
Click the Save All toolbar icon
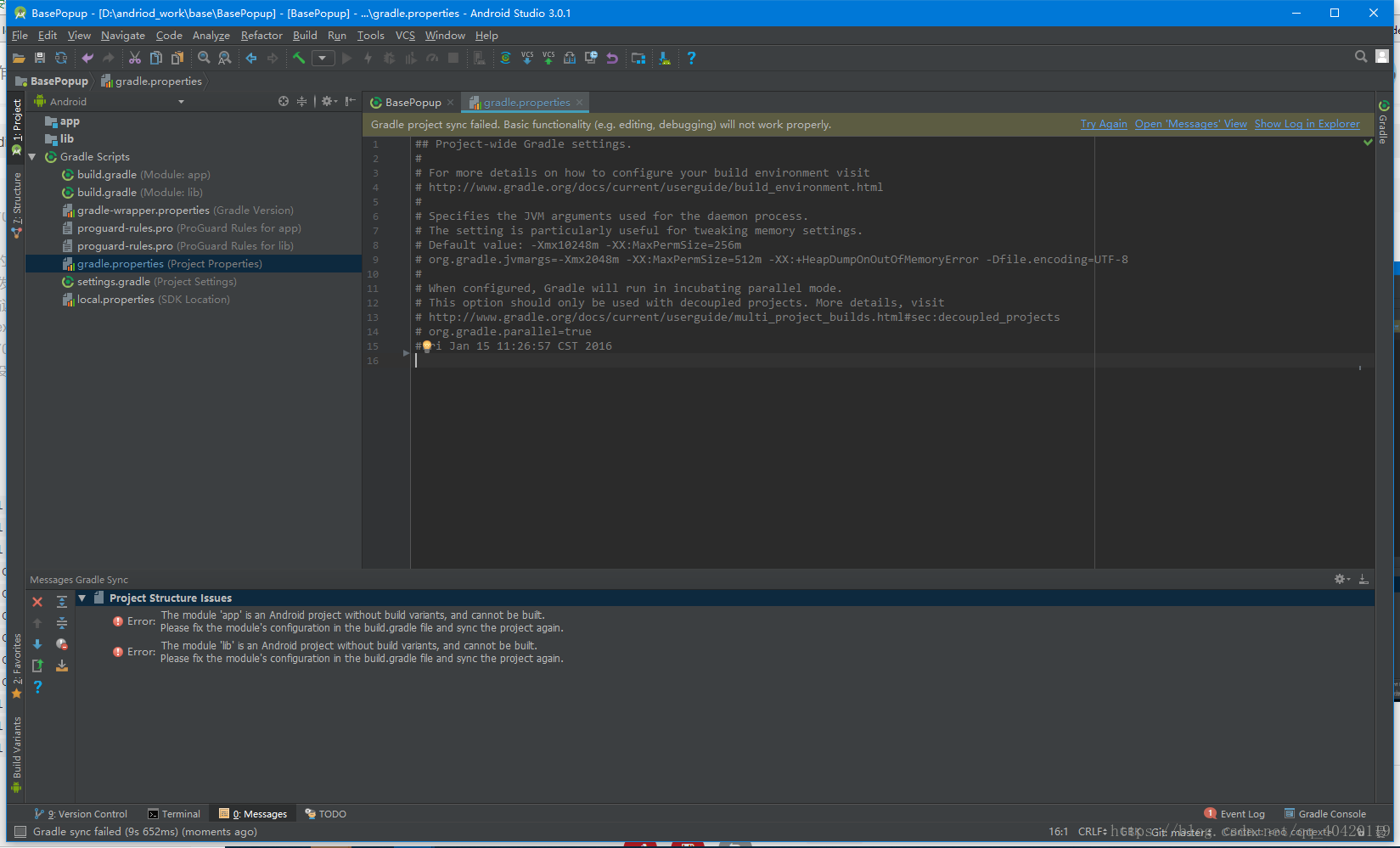(x=40, y=59)
